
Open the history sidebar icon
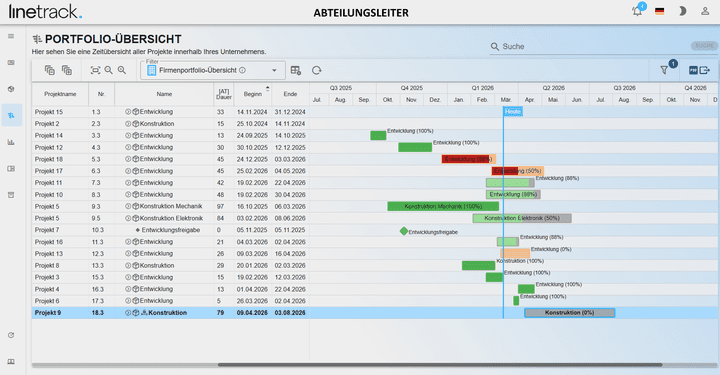pyautogui.click(x=11, y=335)
